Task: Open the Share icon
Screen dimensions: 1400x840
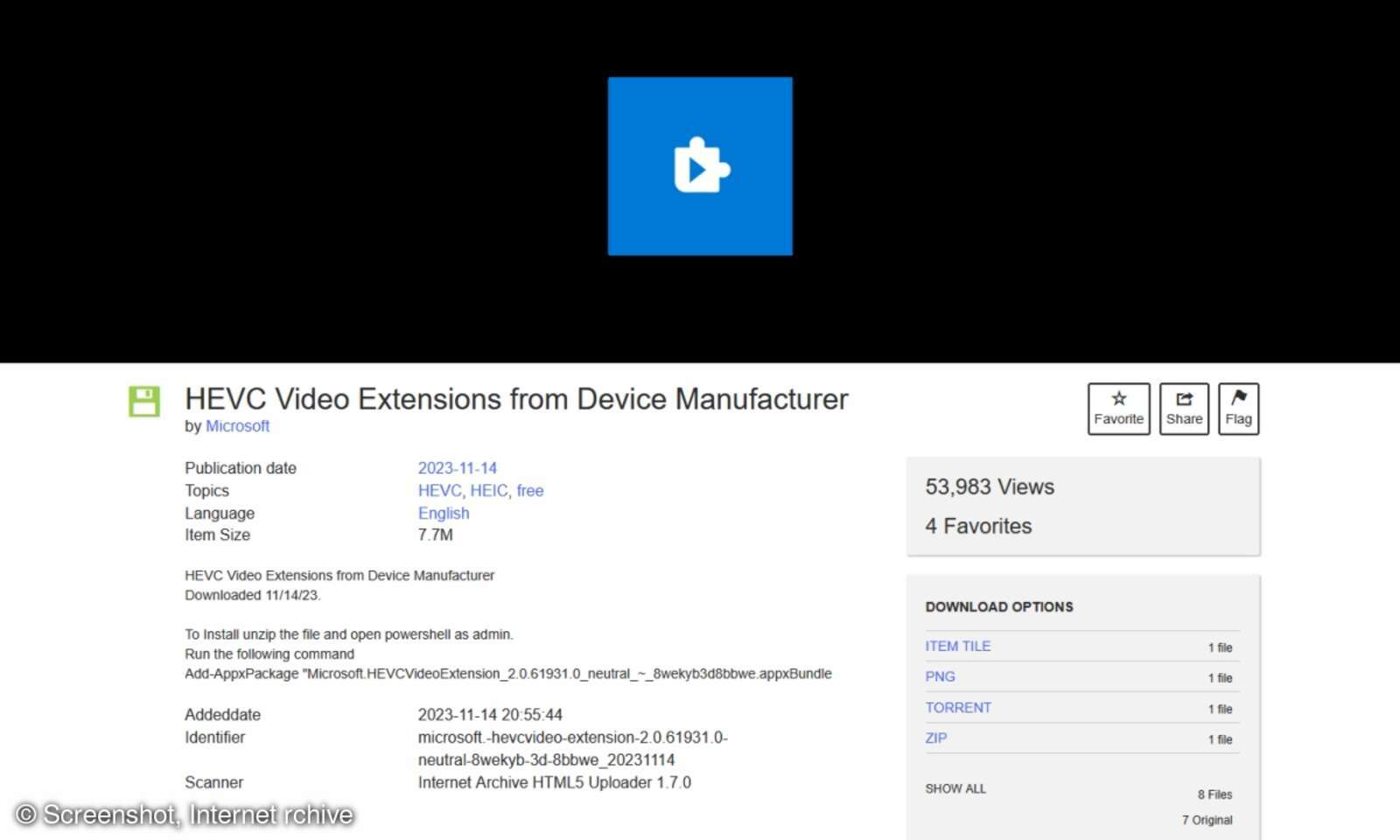Action: (1183, 408)
